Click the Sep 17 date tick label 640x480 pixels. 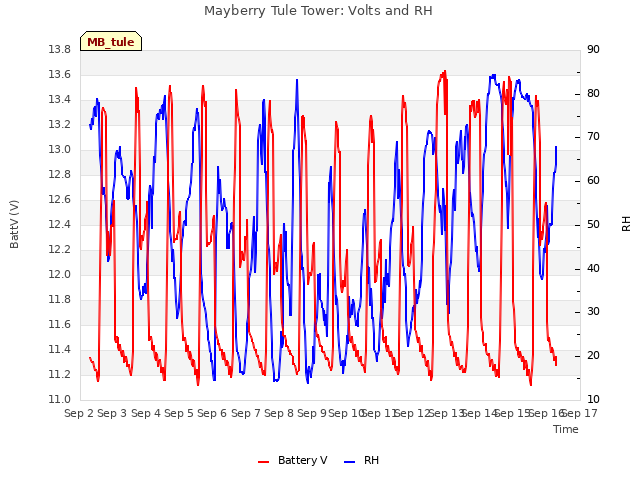tap(580, 413)
